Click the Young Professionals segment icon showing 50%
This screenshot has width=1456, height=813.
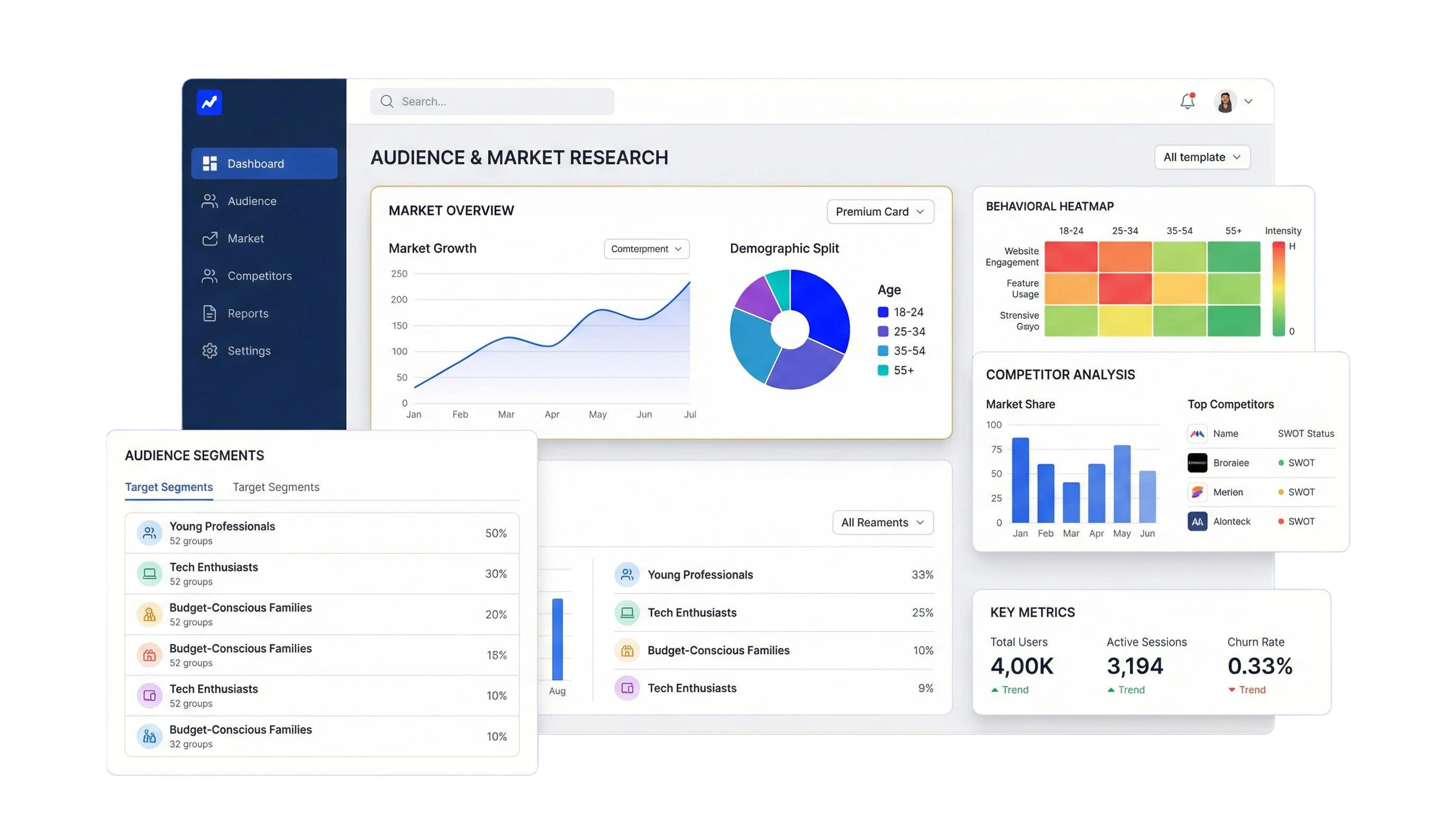[149, 532]
